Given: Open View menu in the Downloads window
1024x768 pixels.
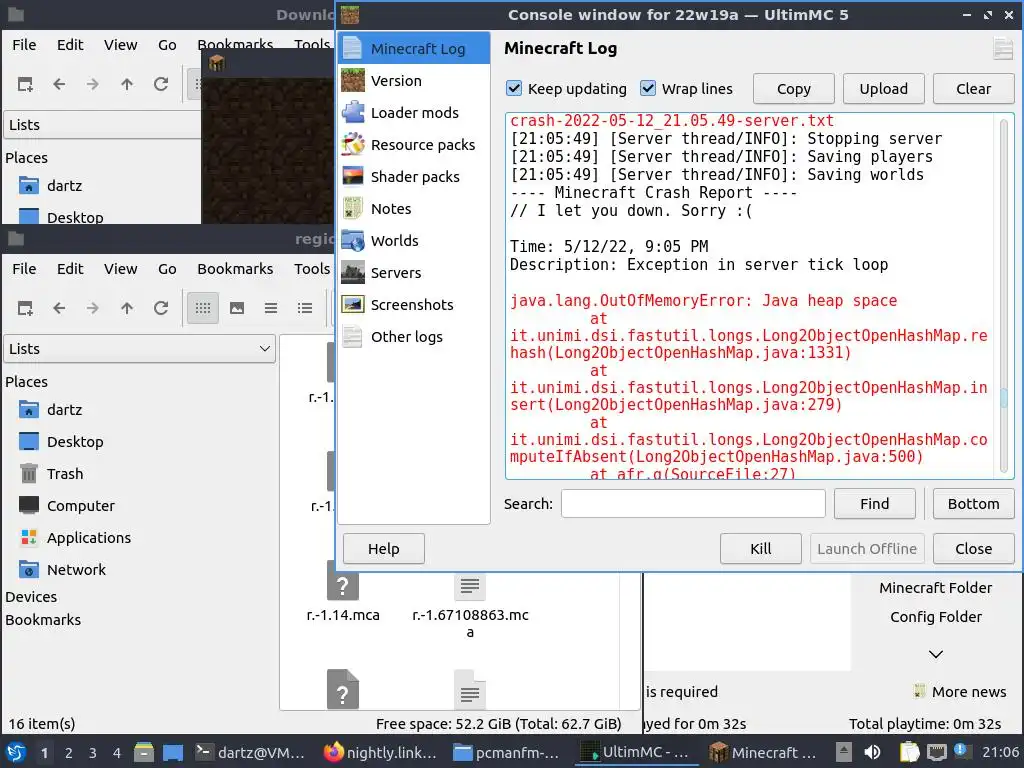Looking at the screenshot, I should click(x=121, y=44).
